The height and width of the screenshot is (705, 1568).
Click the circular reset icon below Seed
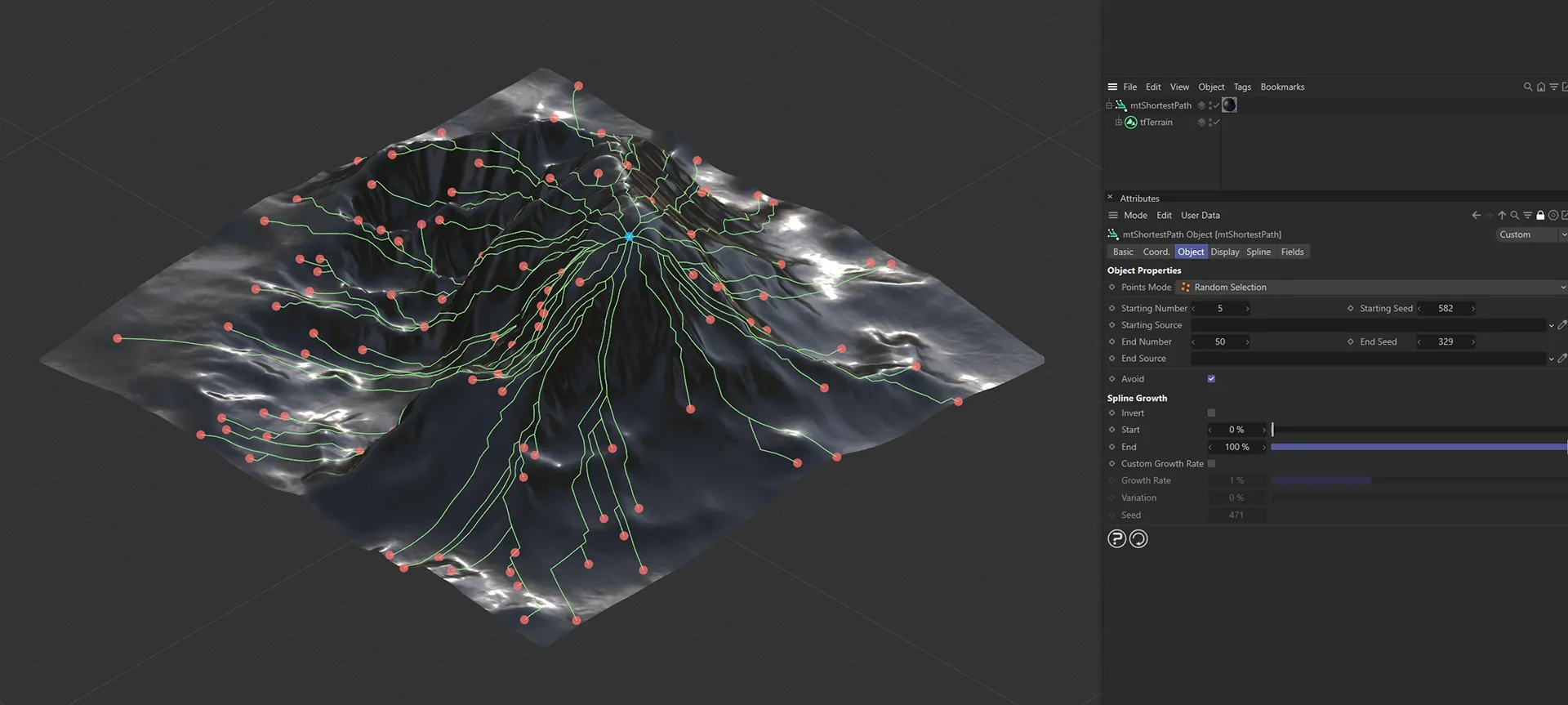pyautogui.click(x=1138, y=539)
